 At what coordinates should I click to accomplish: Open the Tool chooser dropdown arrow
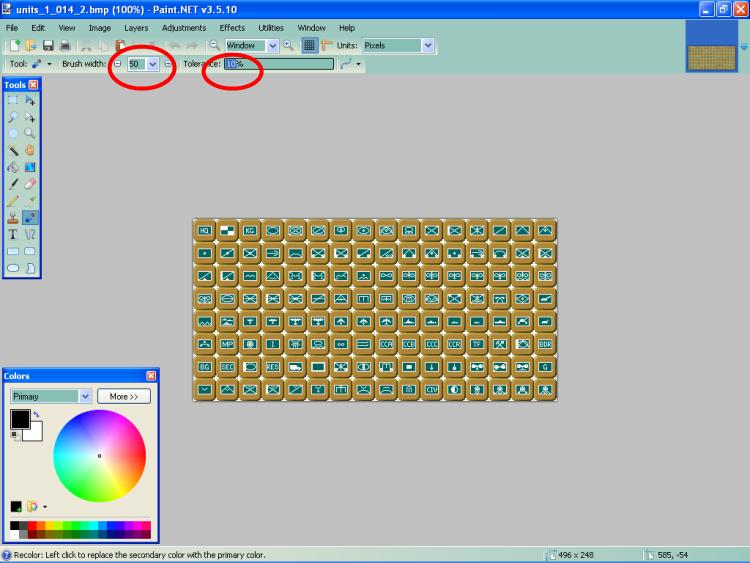pyautogui.click(x=49, y=64)
